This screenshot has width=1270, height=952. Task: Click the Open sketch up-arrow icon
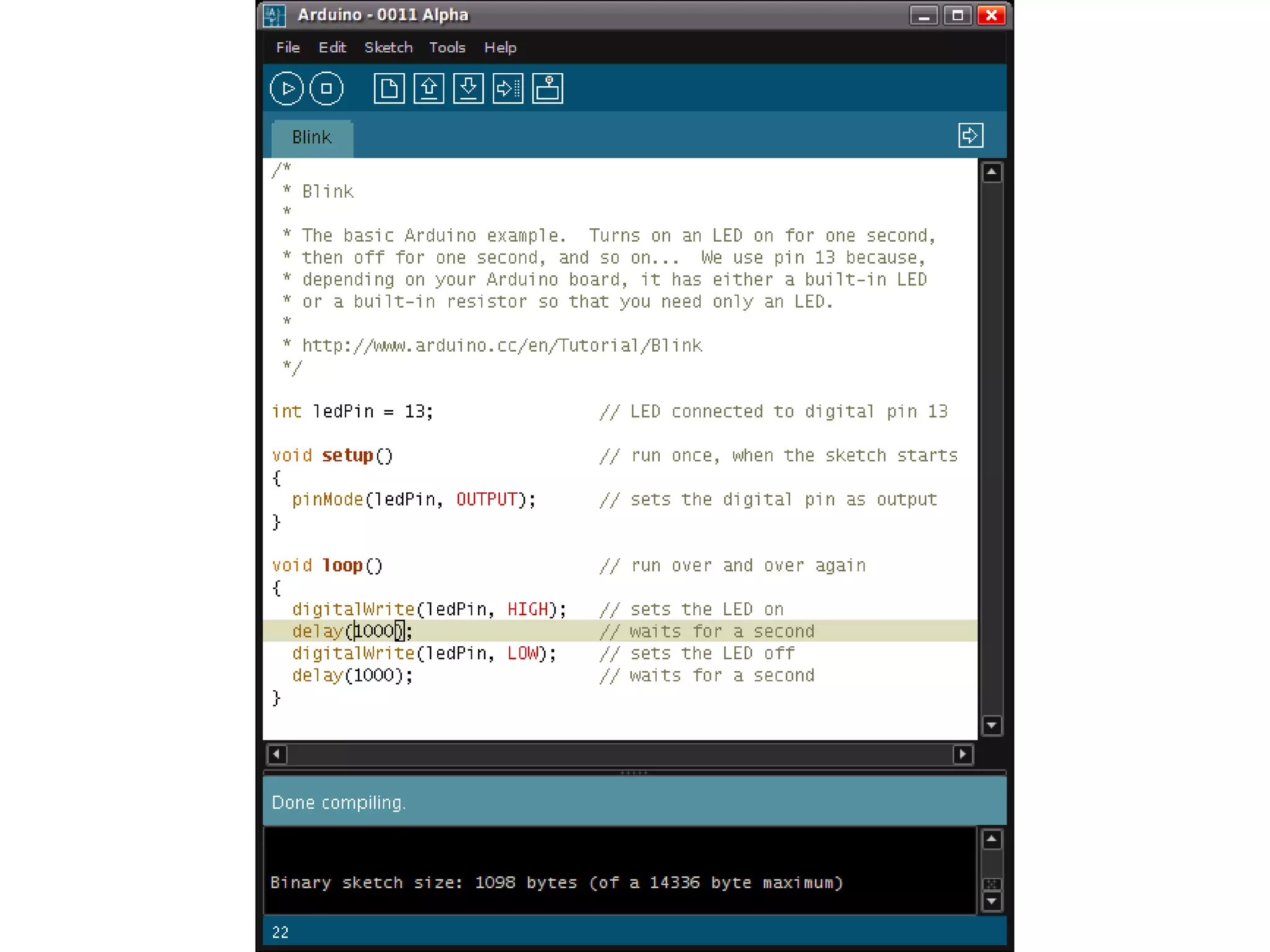429,89
